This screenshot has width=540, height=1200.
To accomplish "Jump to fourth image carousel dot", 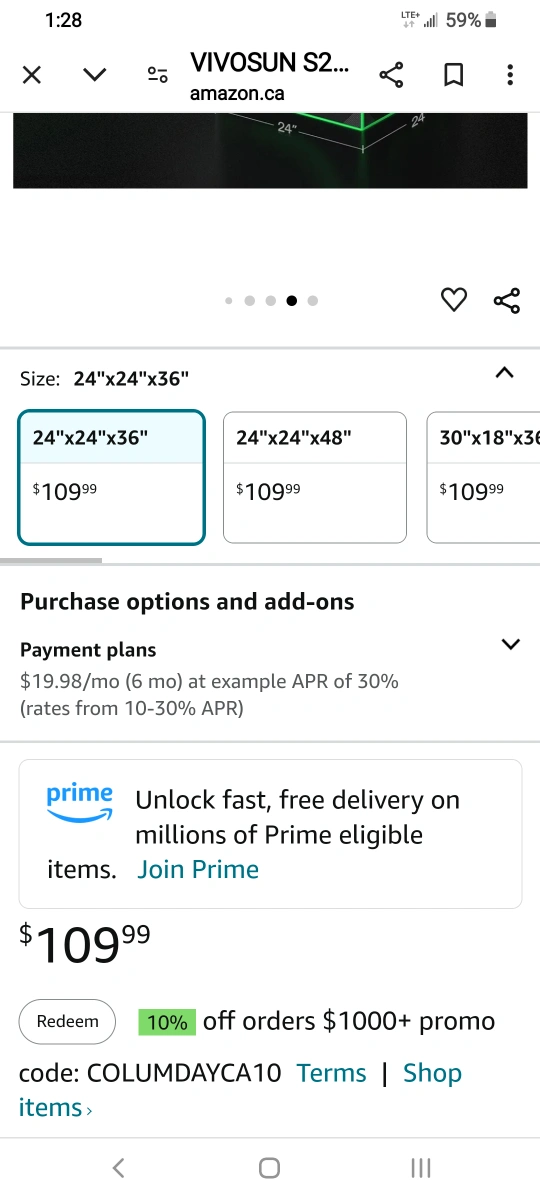I will tap(292, 300).
